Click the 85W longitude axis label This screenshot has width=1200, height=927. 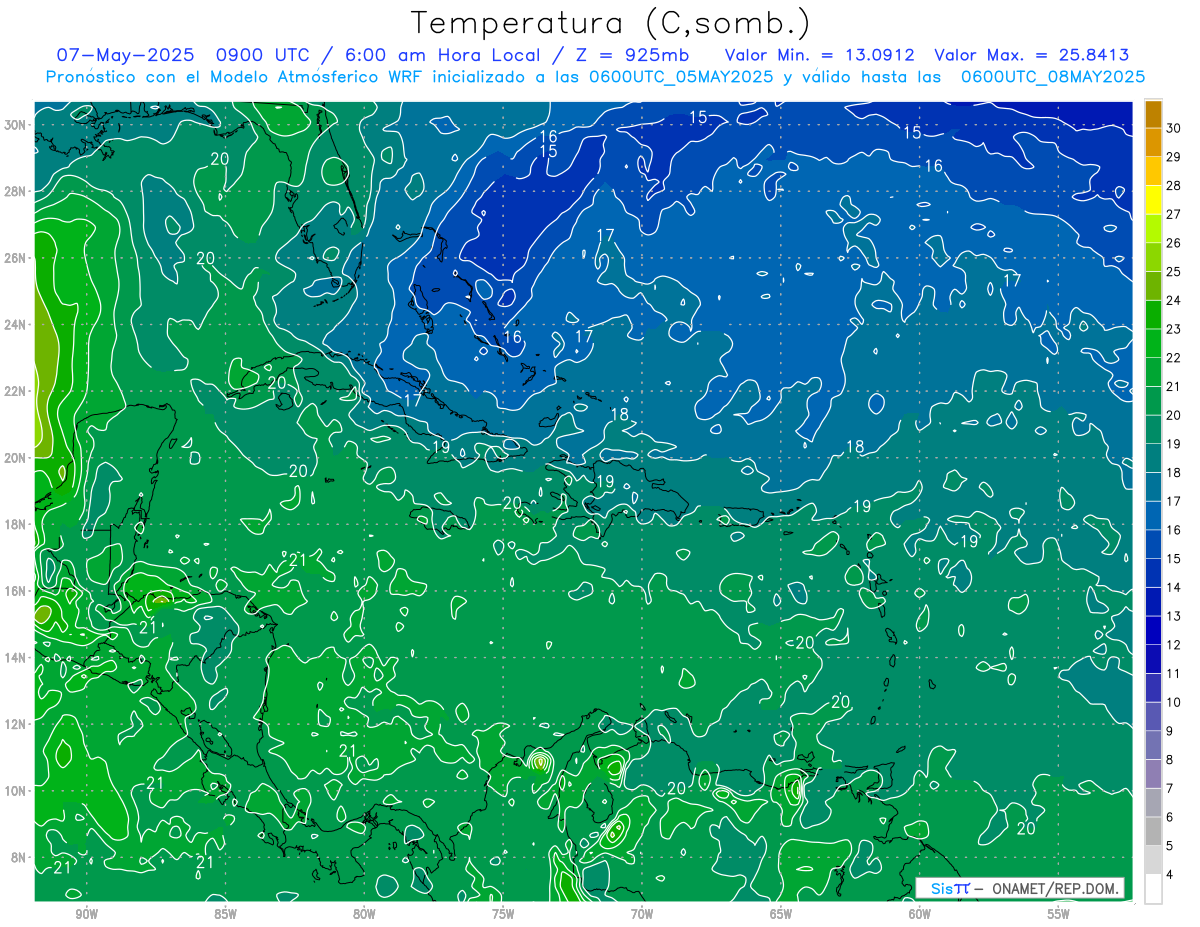click(225, 913)
